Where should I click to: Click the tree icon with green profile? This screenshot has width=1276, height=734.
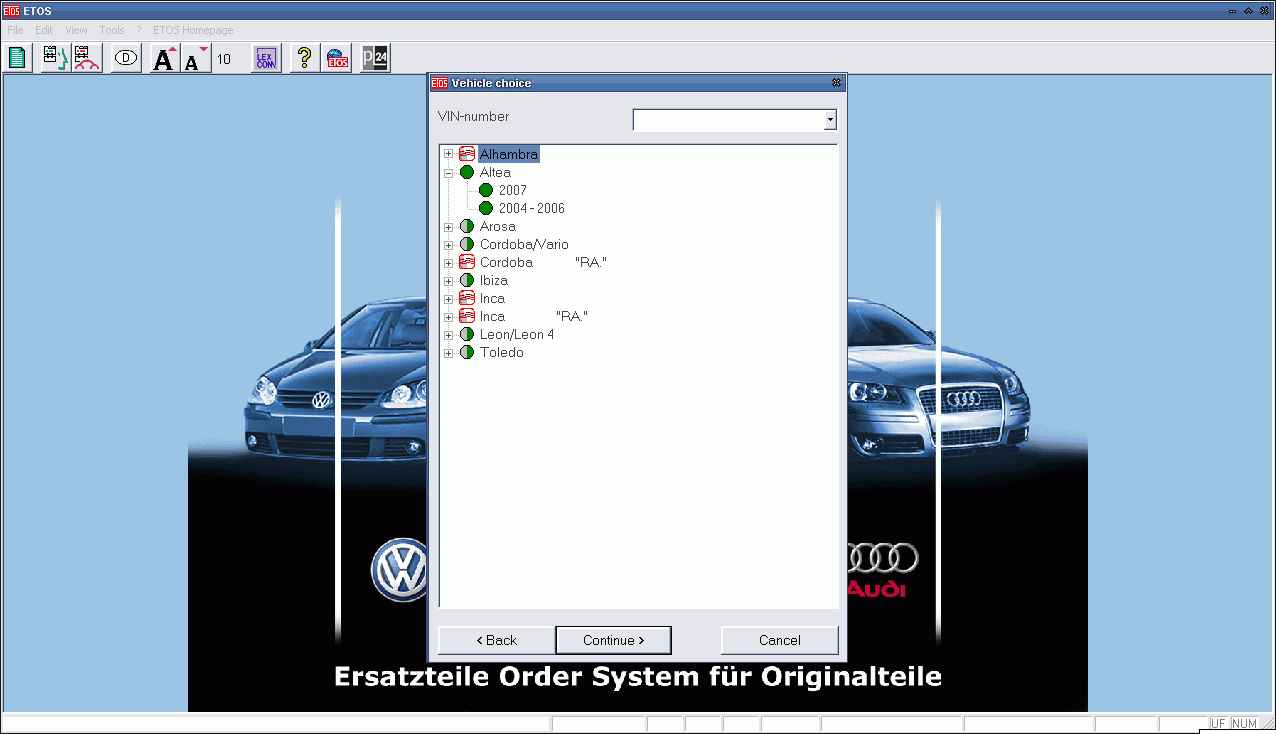(x=54, y=58)
